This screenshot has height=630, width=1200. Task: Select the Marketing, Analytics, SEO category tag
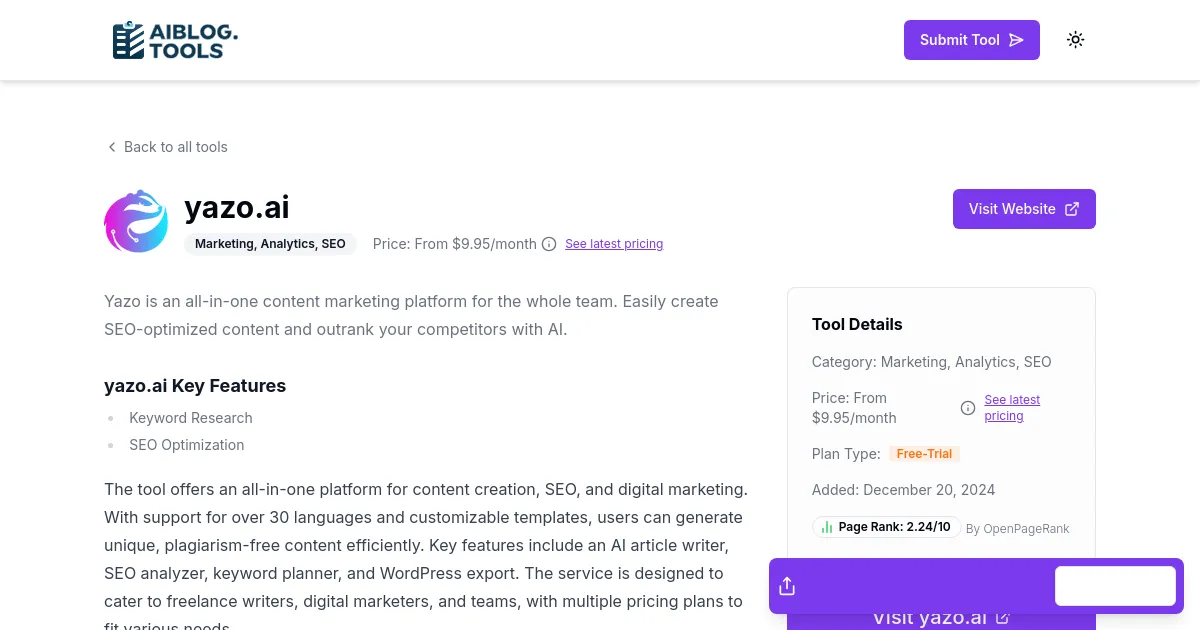coord(270,244)
